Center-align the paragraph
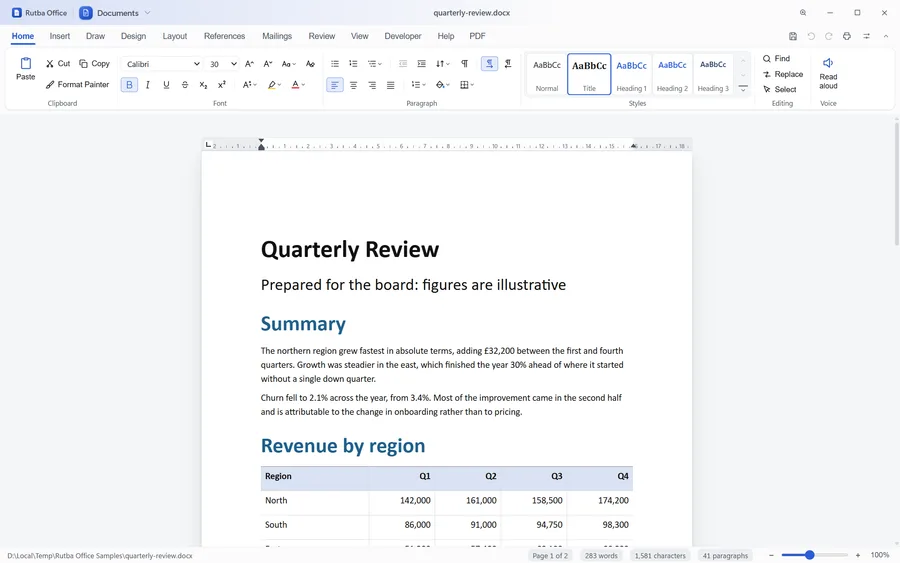This screenshot has height=563, width=900. pos(354,85)
